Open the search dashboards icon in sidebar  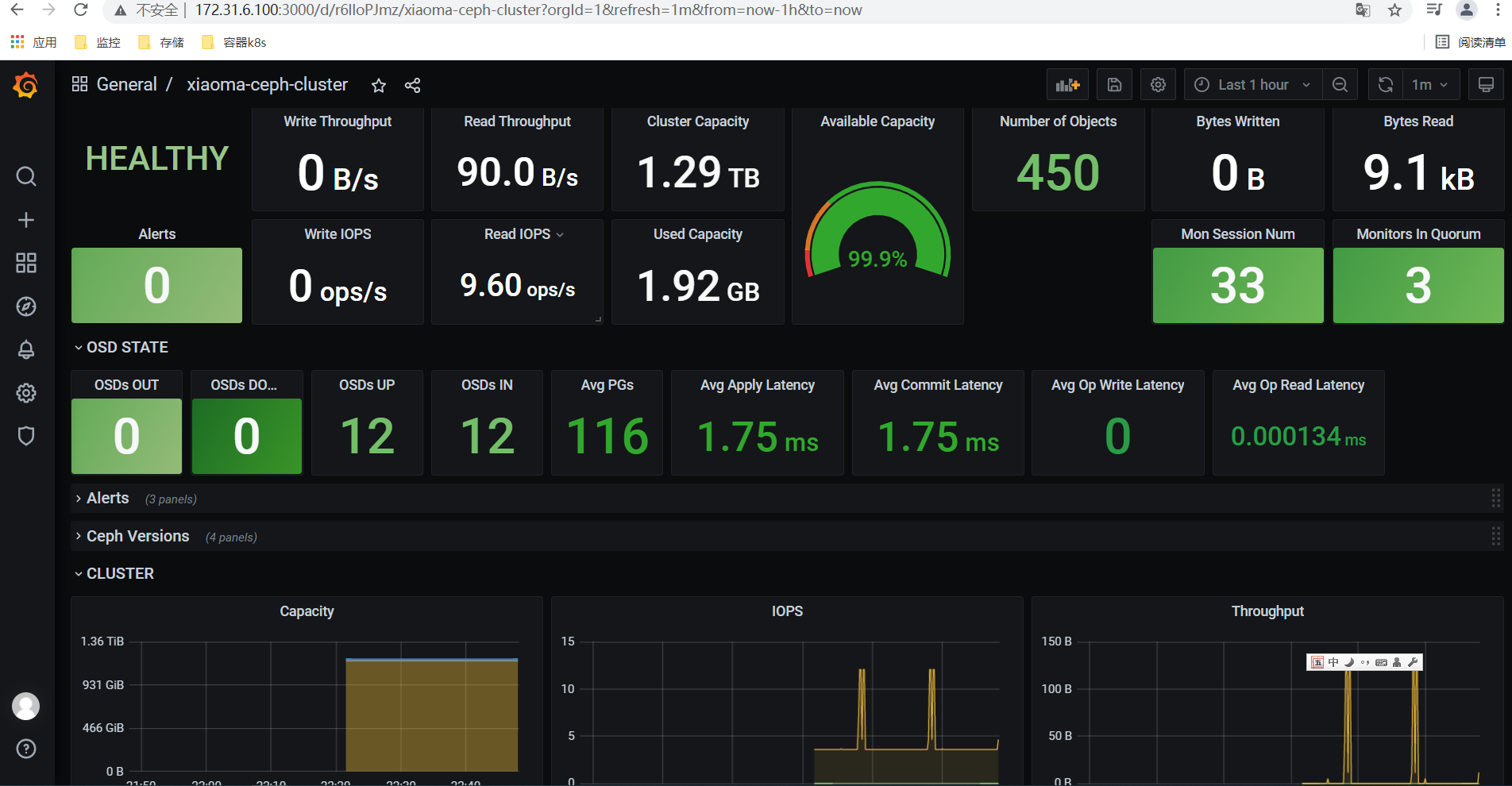[x=26, y=176]
